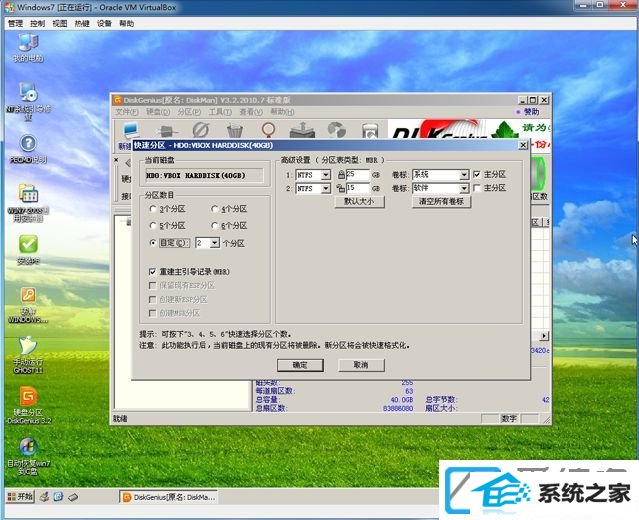Viewport: 639px width, 520px height.
Task: Click the first quick-launch icon beside Start
Action: click(x=44, y=497)
